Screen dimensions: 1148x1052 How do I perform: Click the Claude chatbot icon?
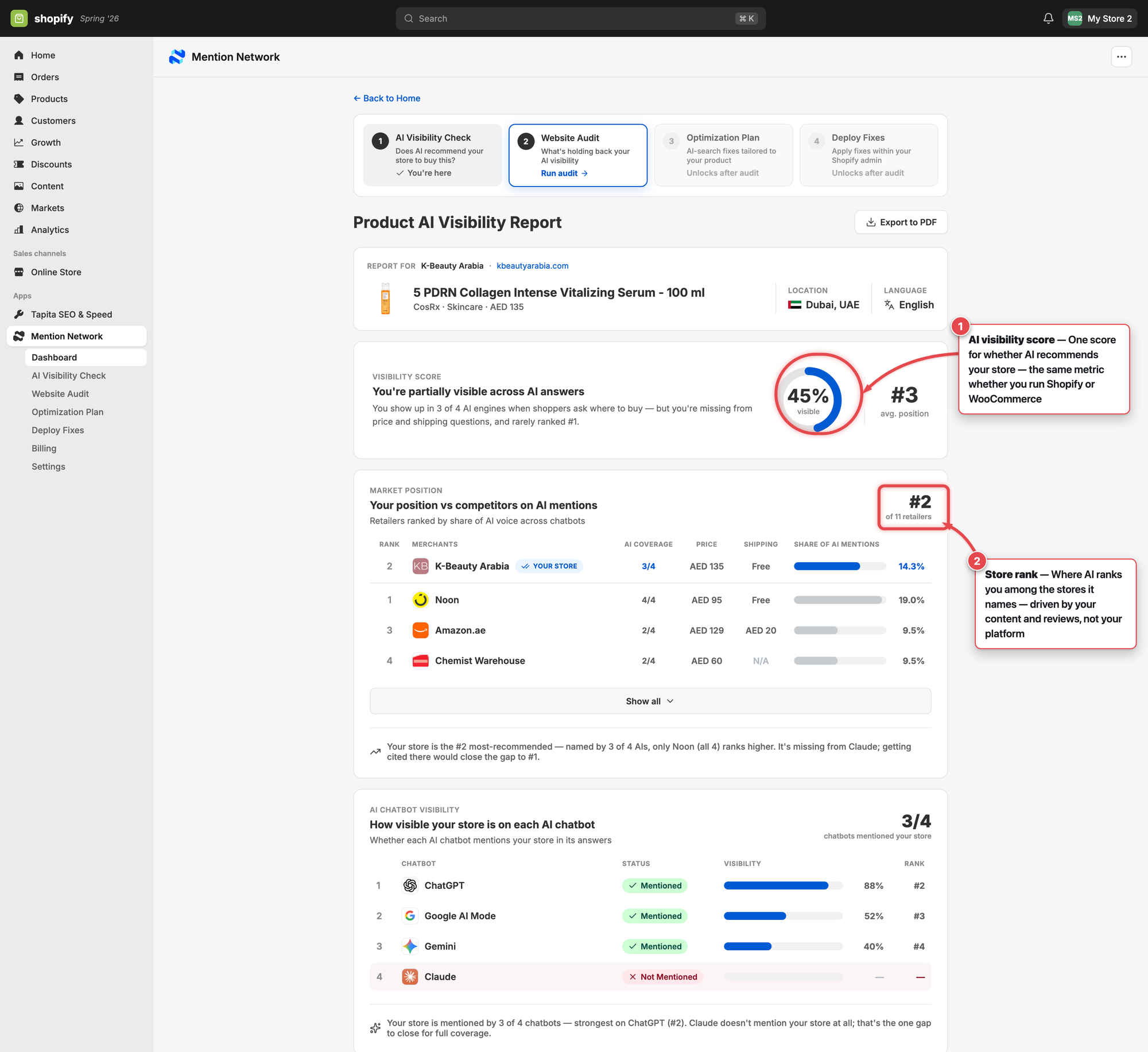point(410,977)
